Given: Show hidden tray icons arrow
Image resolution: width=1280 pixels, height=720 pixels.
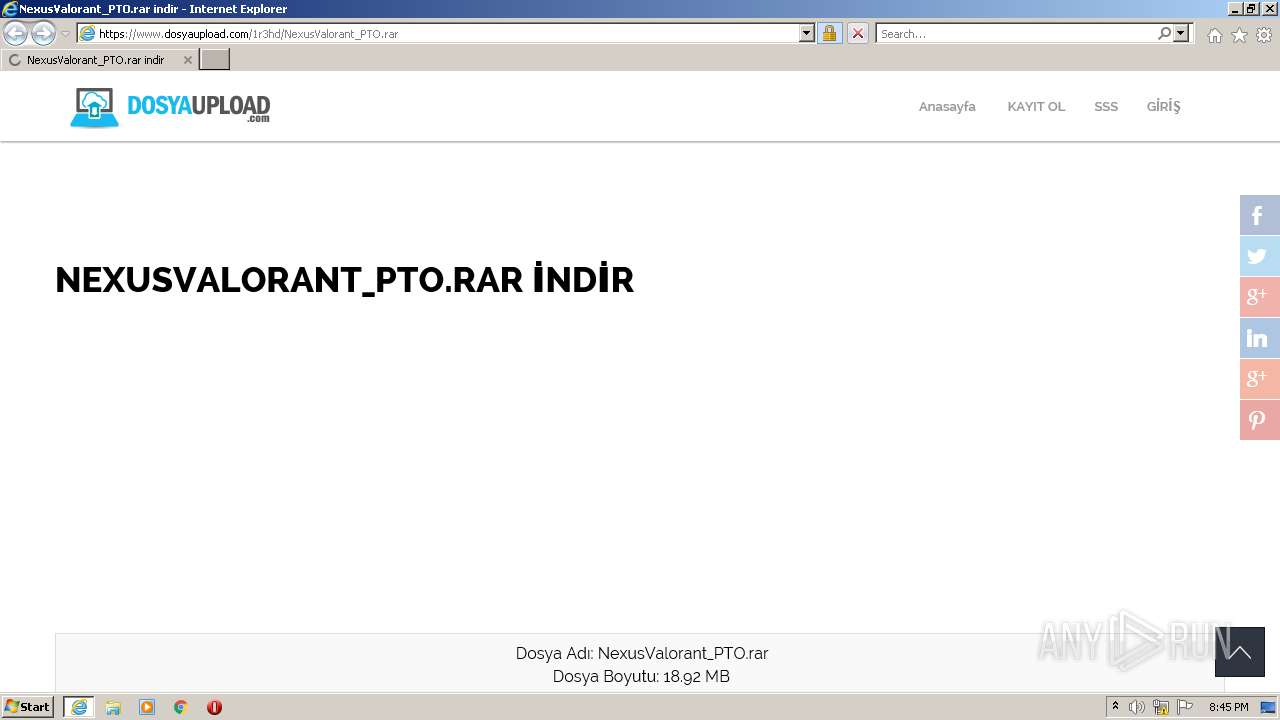Looking at the screenshot, I should 1115,707.
